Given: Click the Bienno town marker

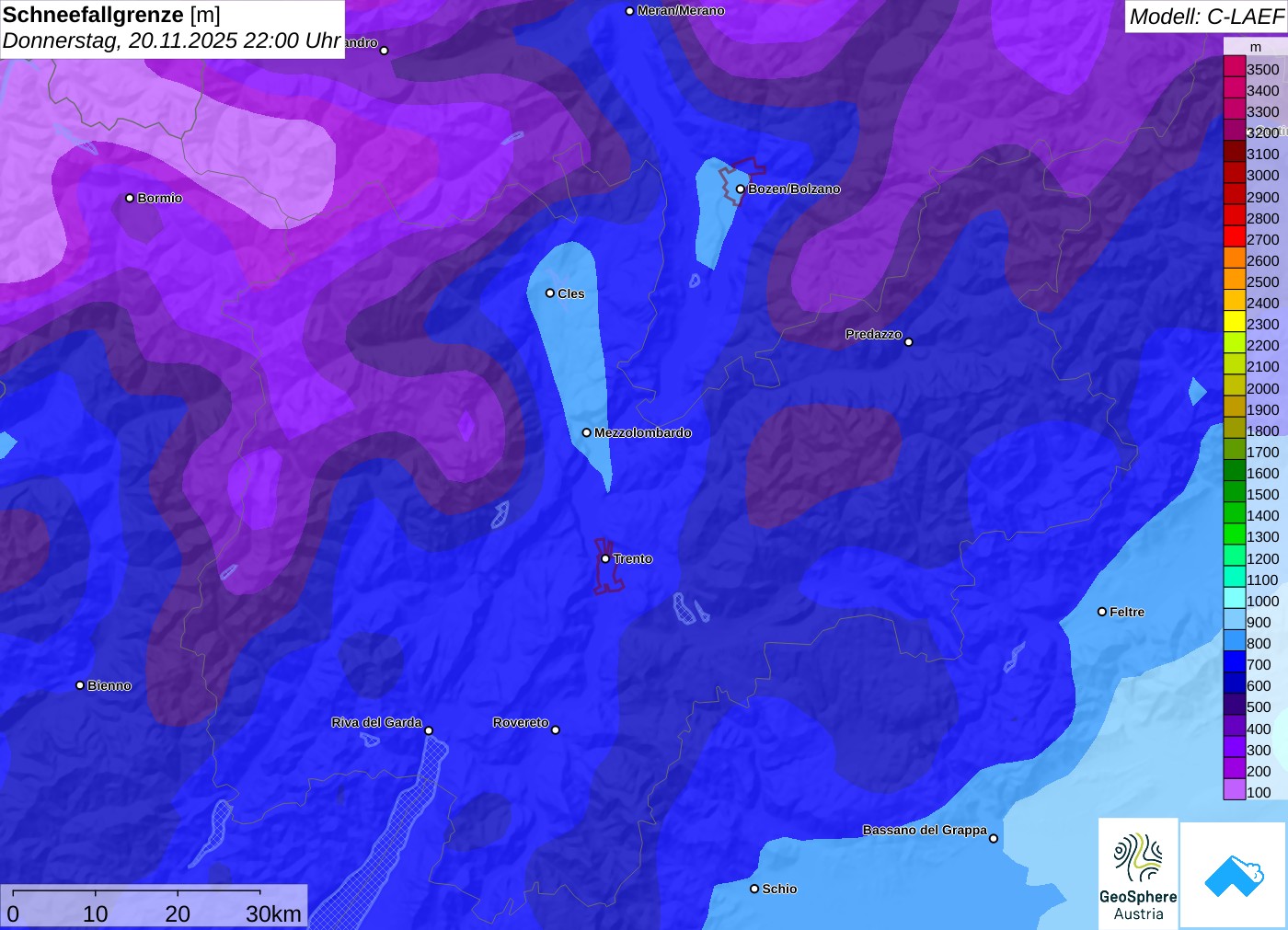Looking at the screenshot, I should coord(80,685).
